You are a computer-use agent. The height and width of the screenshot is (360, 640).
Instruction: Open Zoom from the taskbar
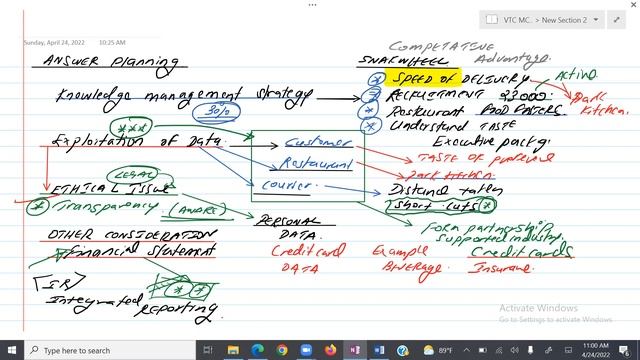tap(306, 350)
